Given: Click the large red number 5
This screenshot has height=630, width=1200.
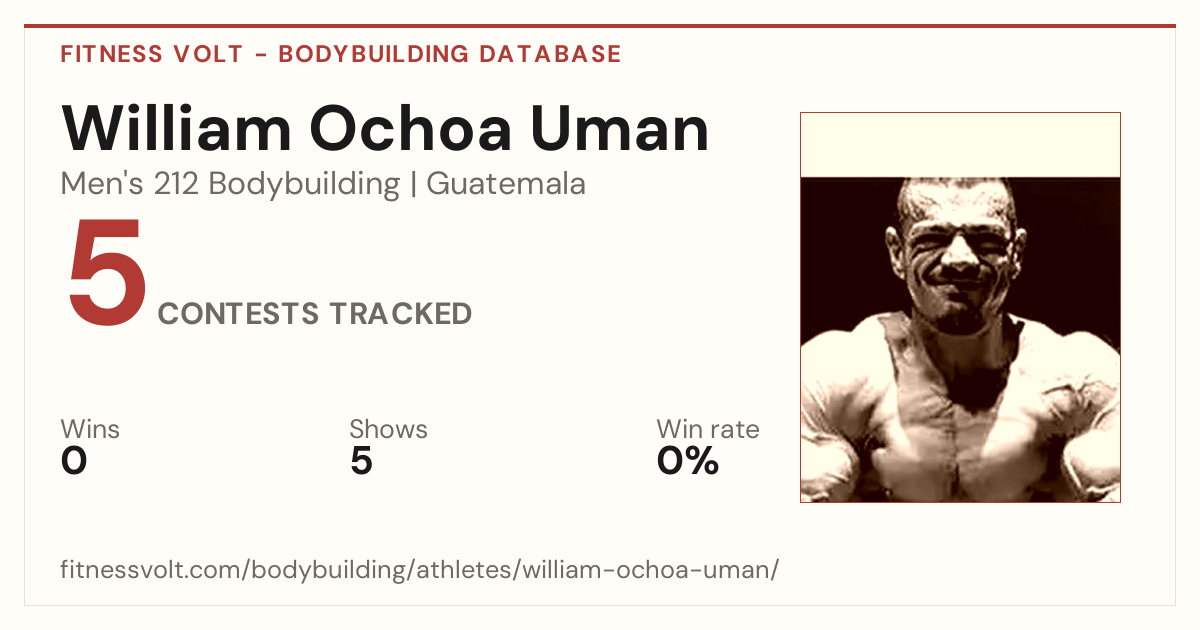Looking at the screenshot, I should coord(107,275).
